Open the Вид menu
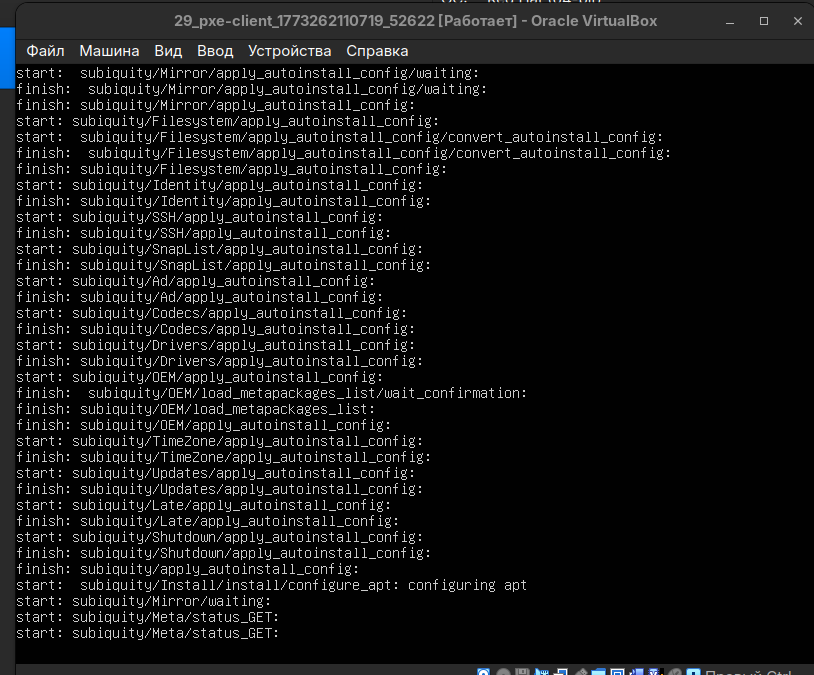 168,50
